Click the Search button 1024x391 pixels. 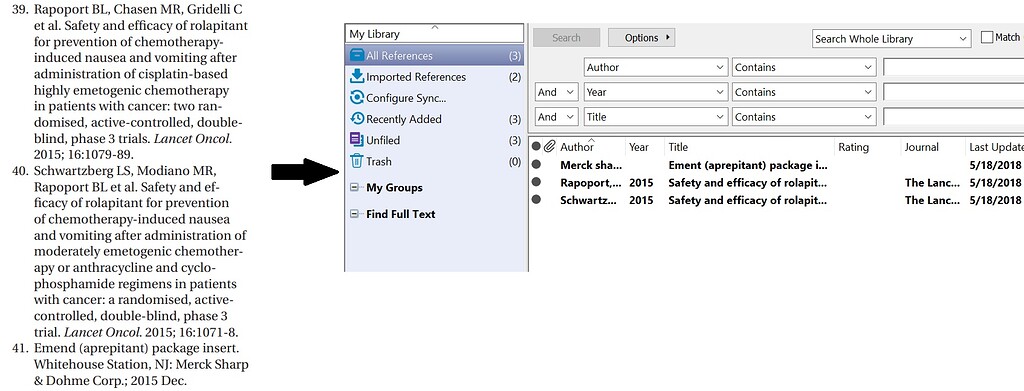tap(566, 38)
